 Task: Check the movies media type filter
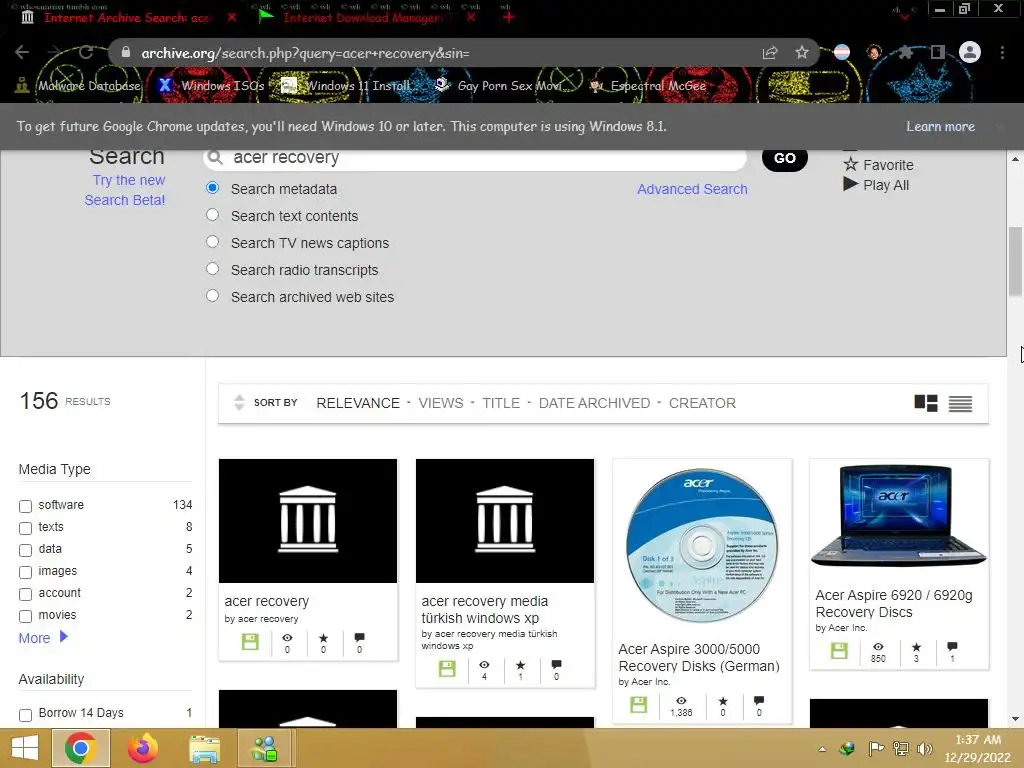click(x=25, y=616)
